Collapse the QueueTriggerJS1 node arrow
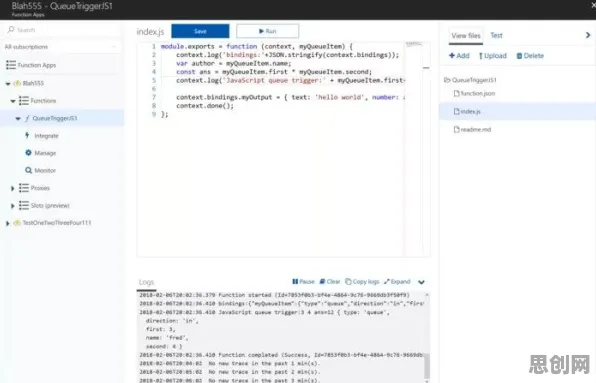 click(18, 119)
